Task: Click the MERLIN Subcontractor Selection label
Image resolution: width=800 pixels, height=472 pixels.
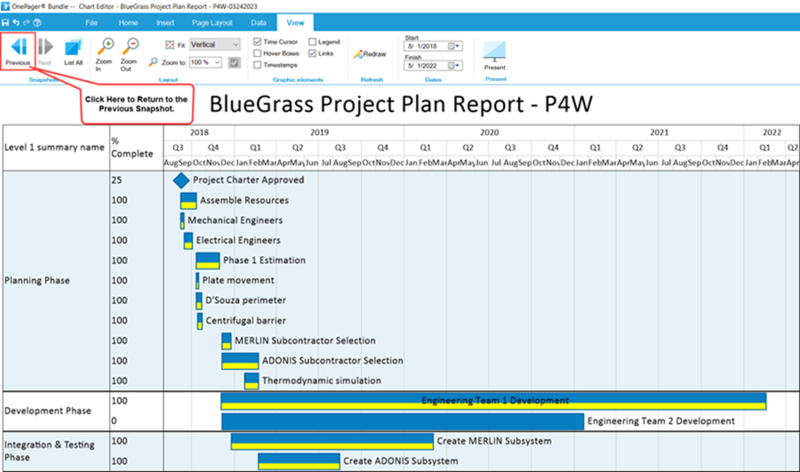Action: tap(305, 341)
